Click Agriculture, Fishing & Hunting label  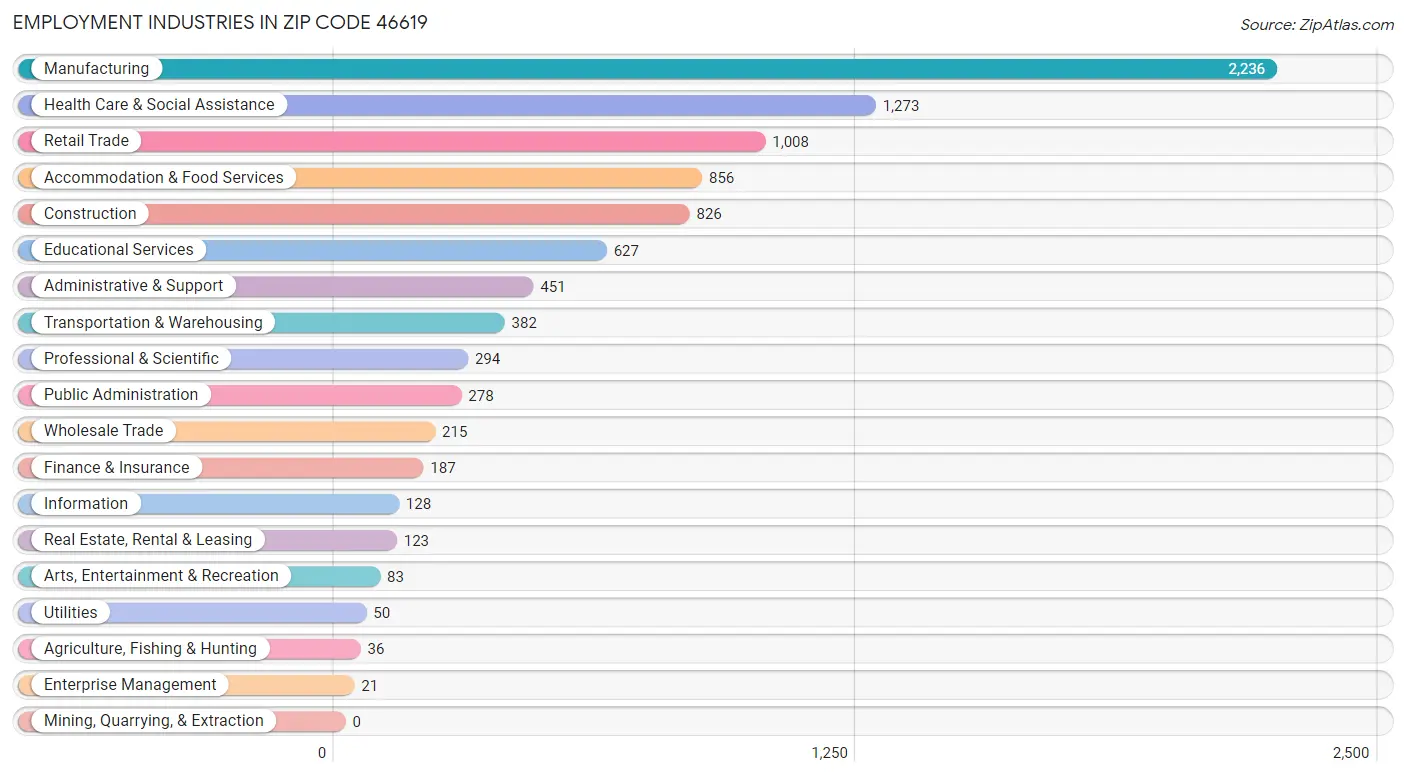150,649
